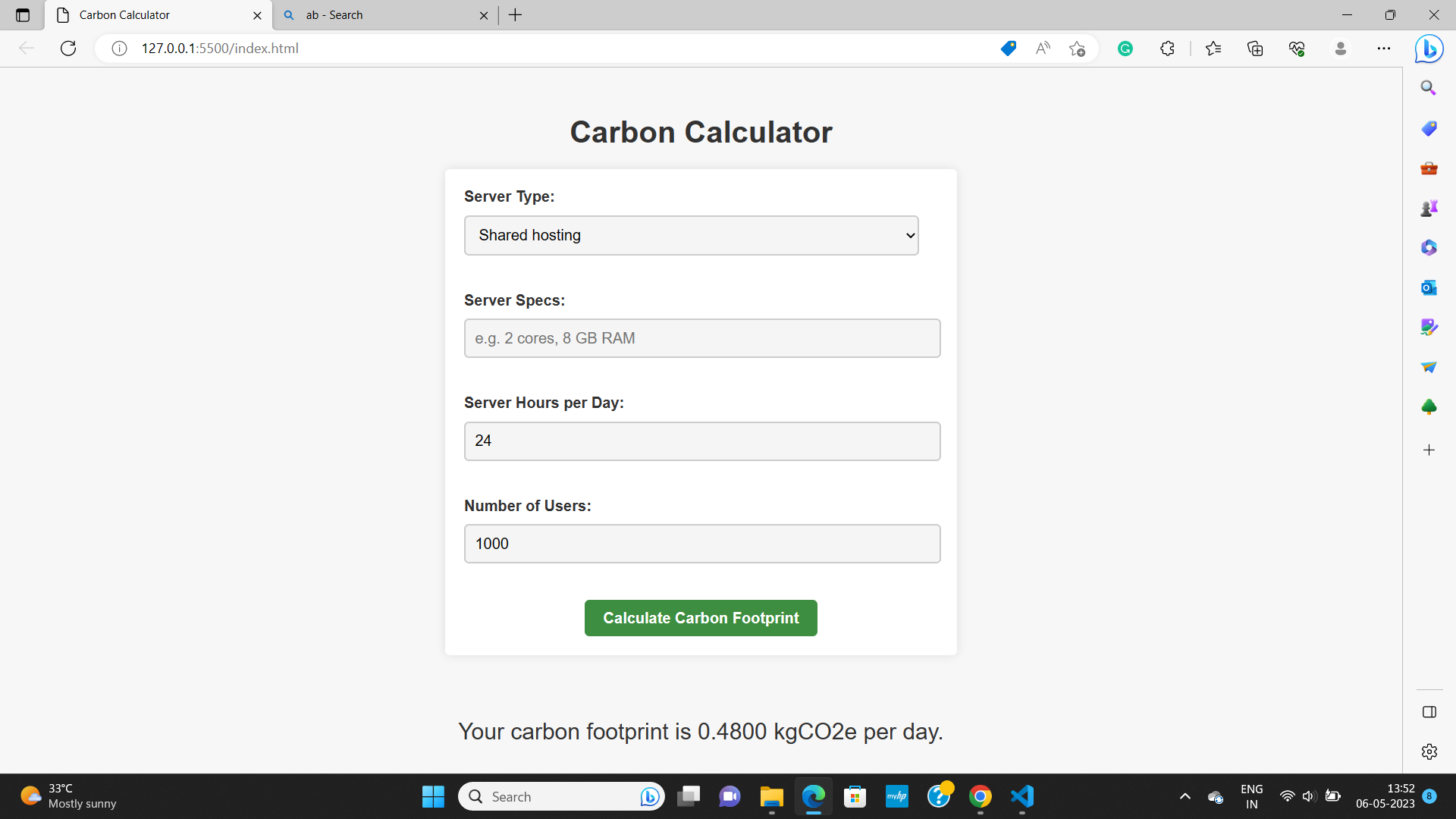Screen dimensions: 1456x819
Task: Open the Grammarly extension
Action: point(1125,48)
